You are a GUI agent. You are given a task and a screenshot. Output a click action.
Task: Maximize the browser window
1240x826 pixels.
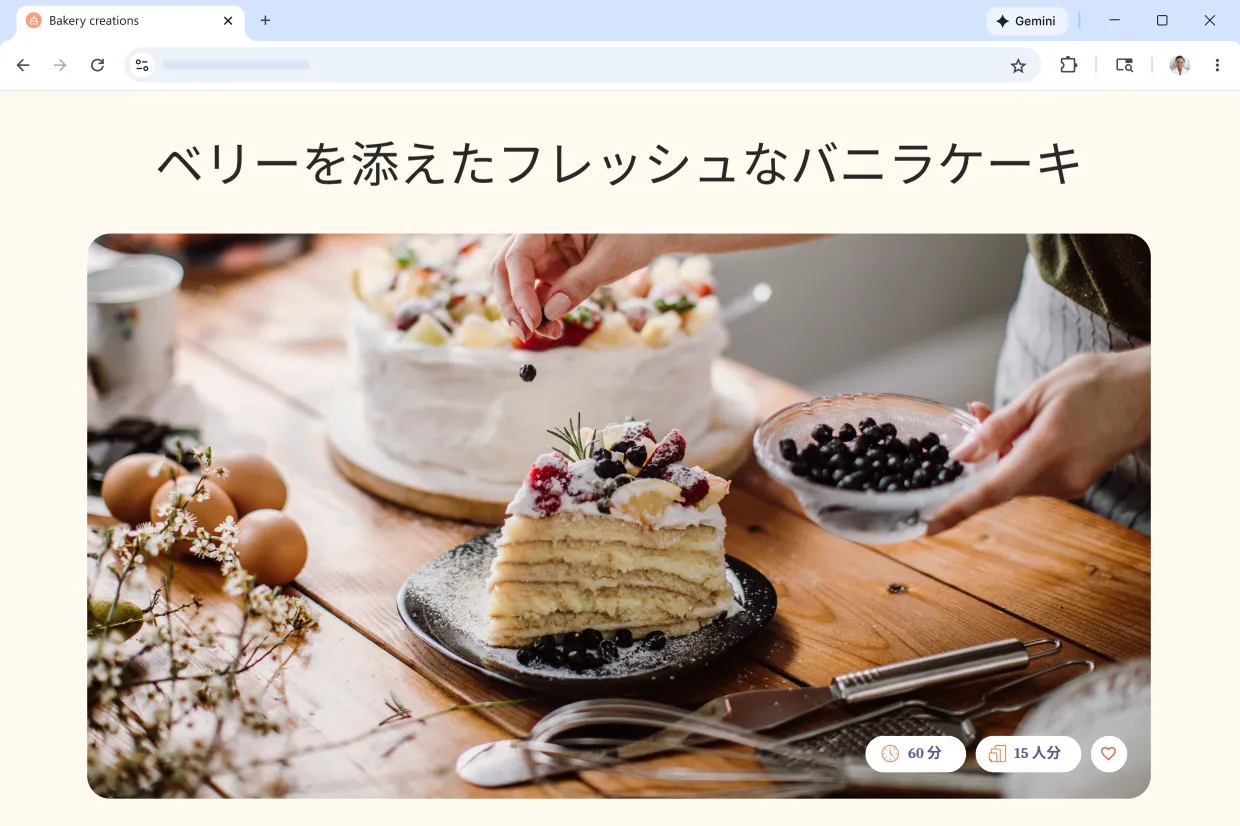coord(1162,21)
